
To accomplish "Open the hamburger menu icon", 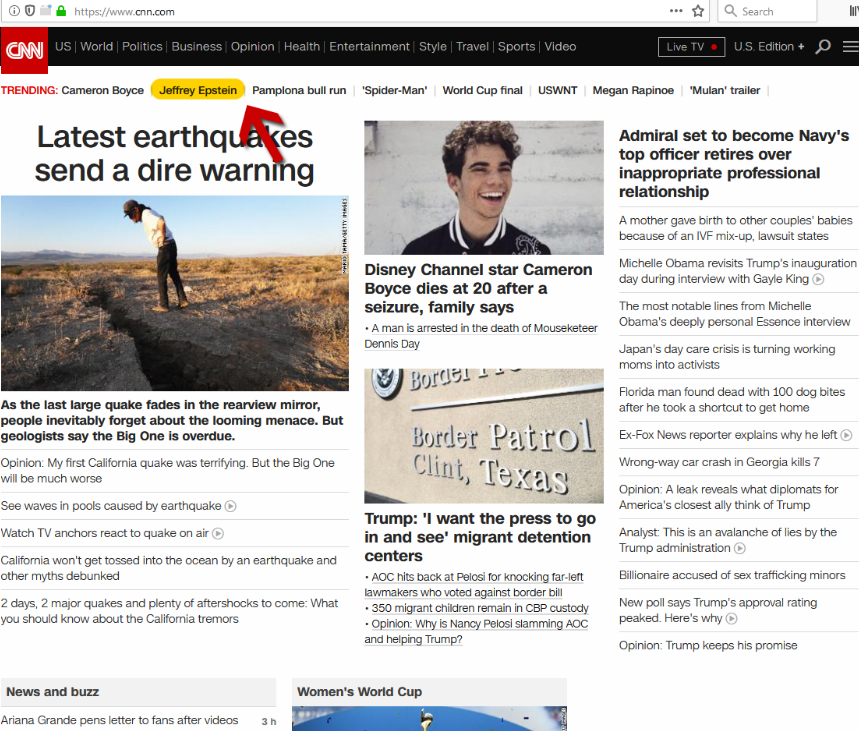I will coord(850,47).
